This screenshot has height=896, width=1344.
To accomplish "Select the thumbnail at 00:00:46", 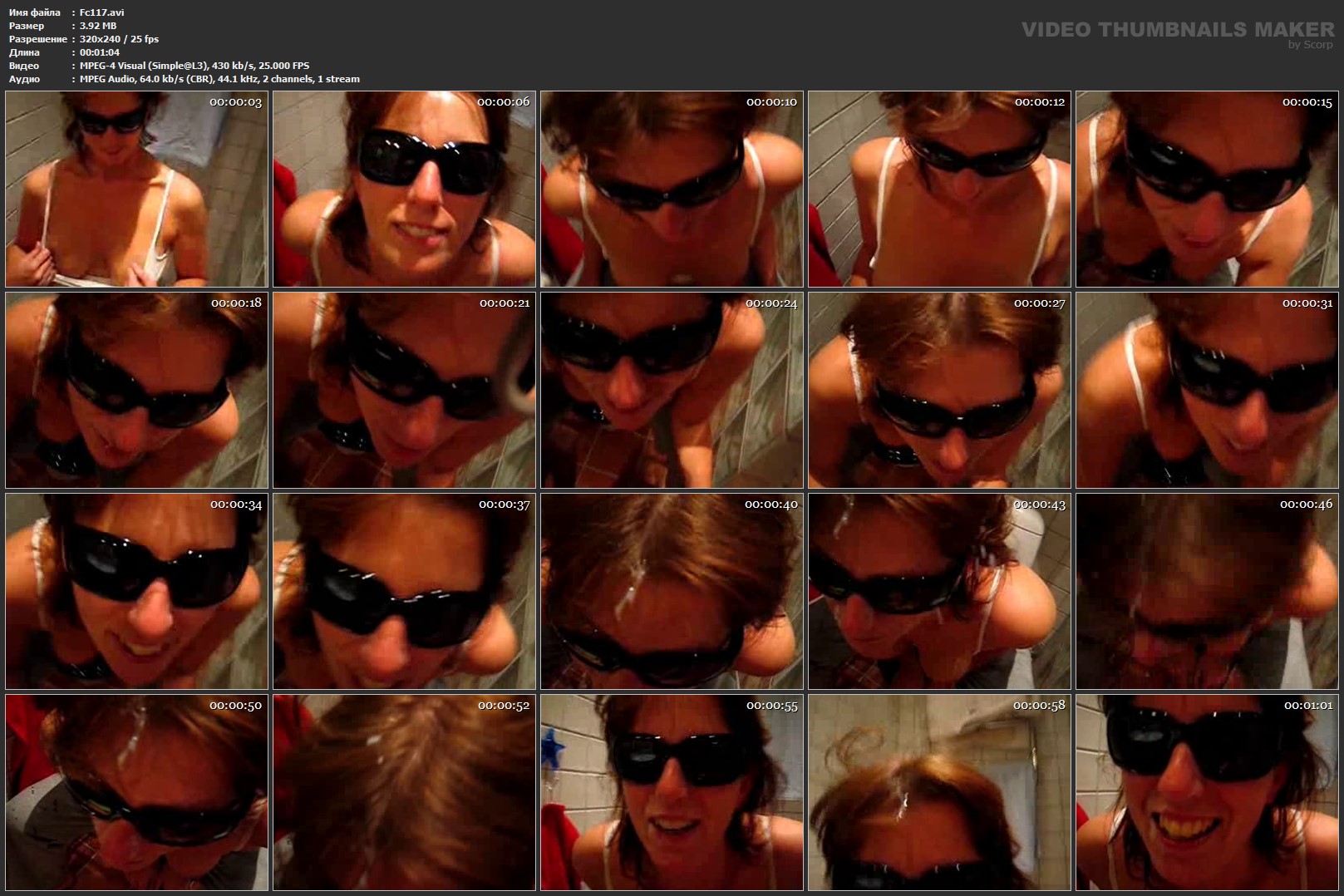I will coord(1207,592).
